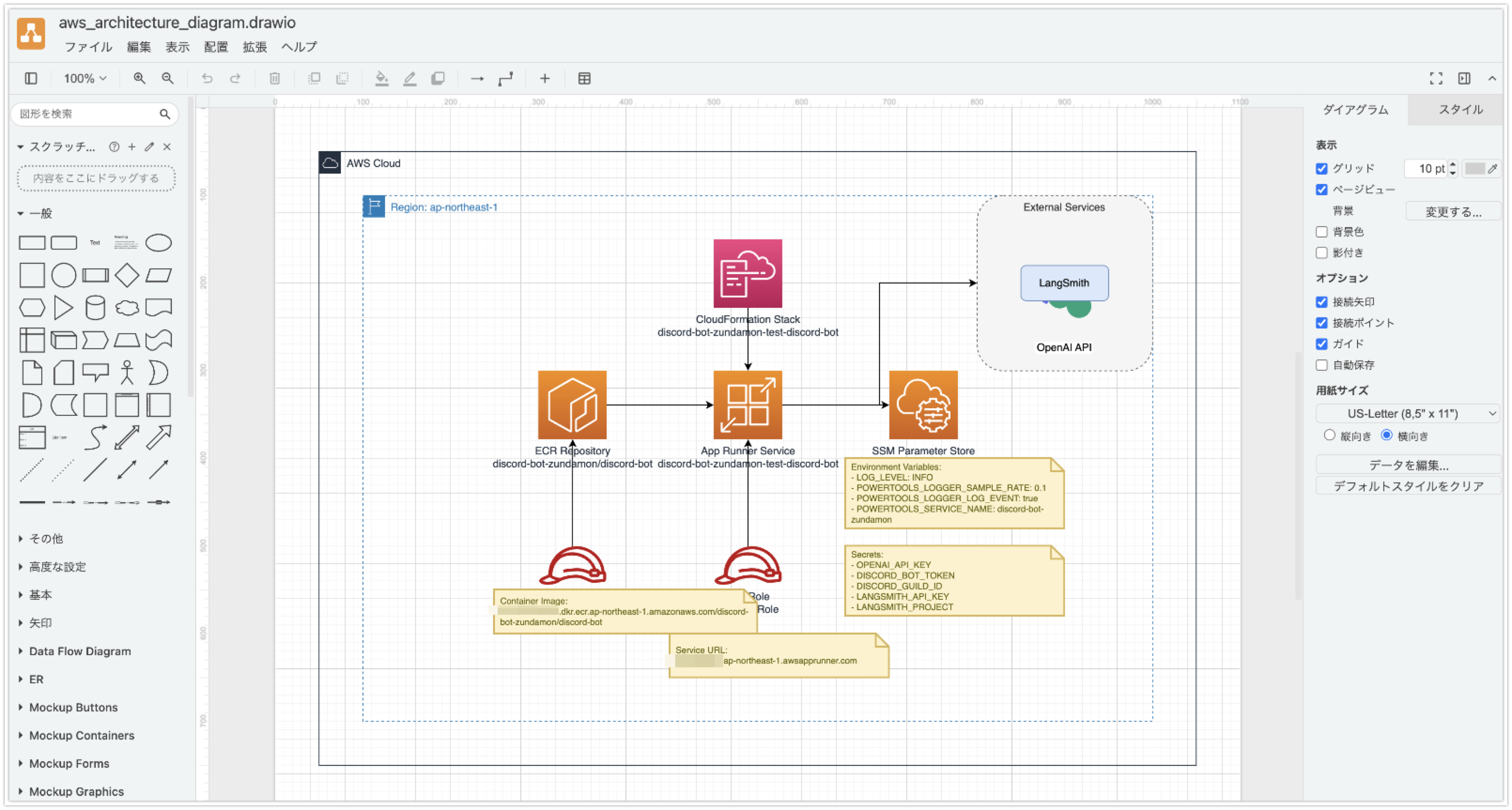This screenshot has width=1512, height=810.
Task: Switch to the スタイル tab
Action: click(1460, 110)
